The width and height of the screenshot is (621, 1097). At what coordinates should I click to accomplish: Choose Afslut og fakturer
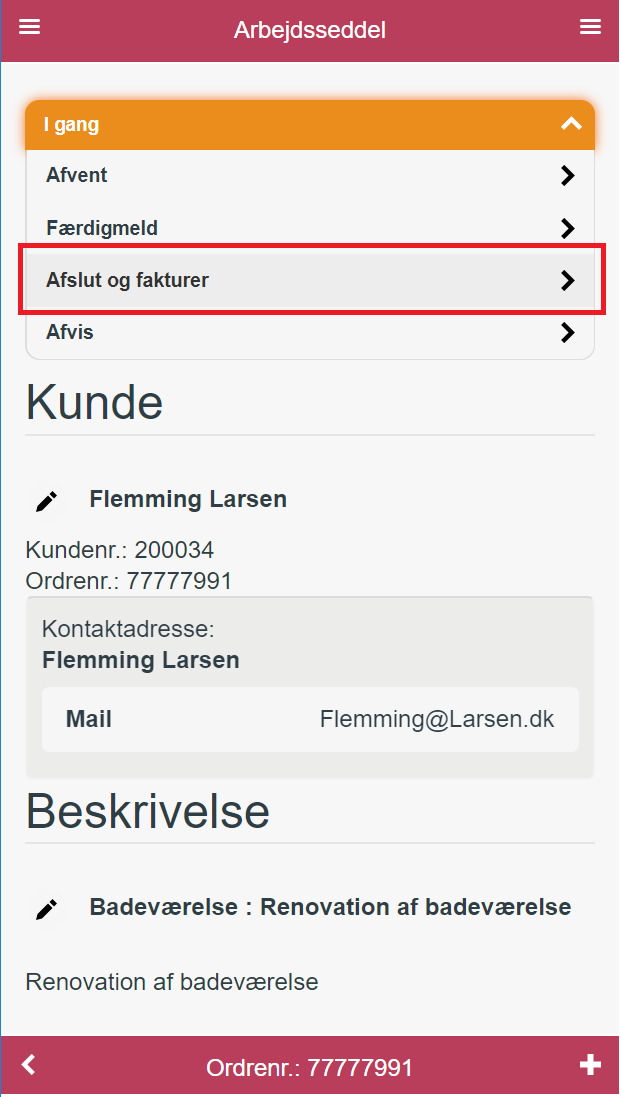pyautogui.click(x=310, y=281)
